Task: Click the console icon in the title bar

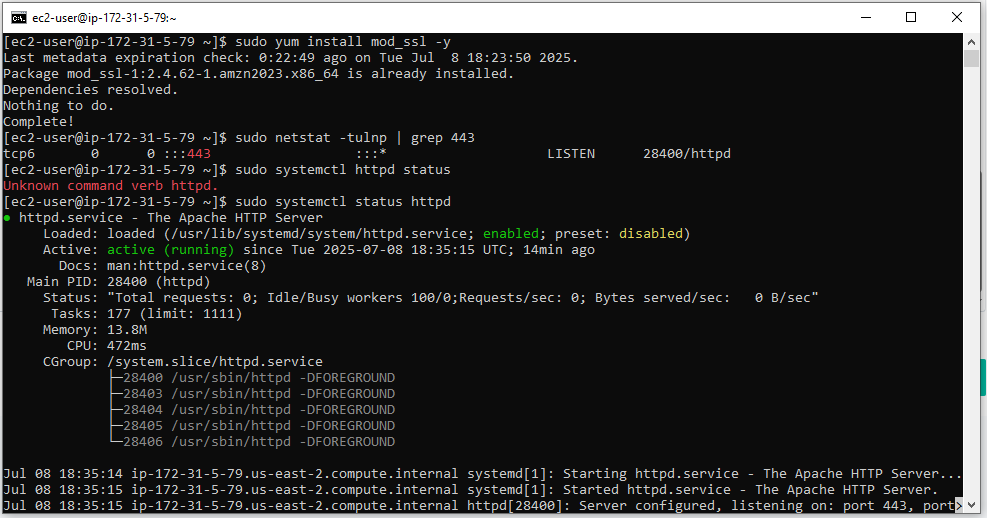Action: point(19,18)
